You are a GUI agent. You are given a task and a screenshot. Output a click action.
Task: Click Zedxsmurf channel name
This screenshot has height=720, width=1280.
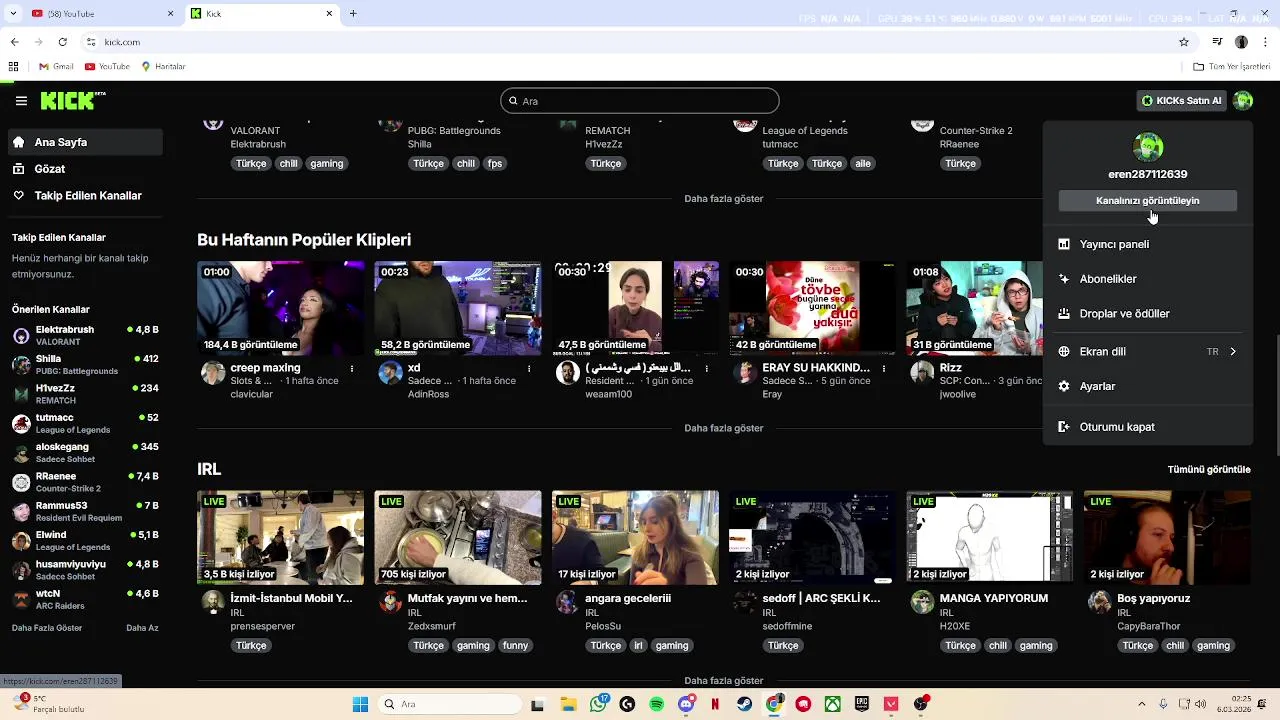point(431,626)
